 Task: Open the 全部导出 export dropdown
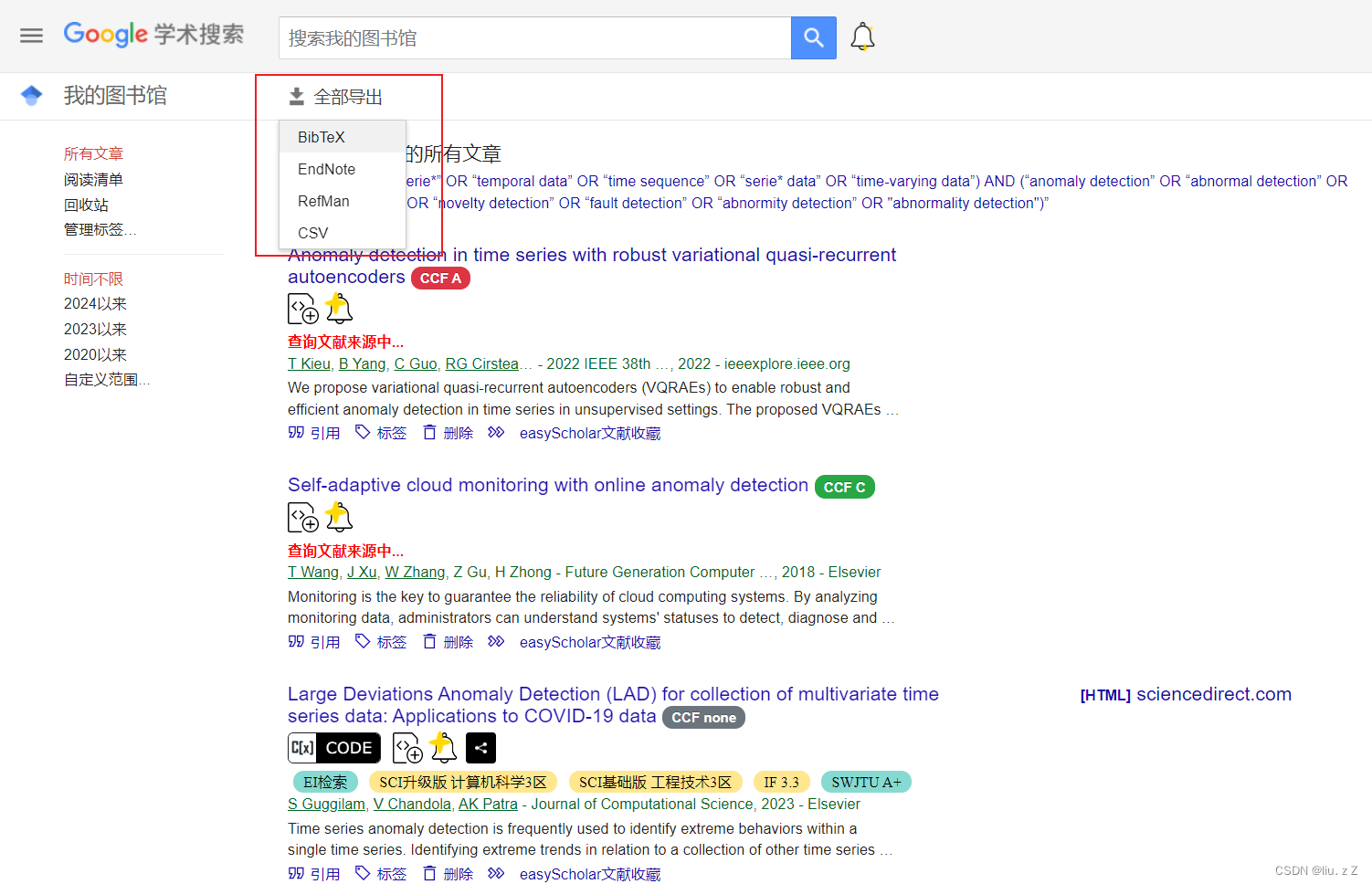click(336, 97)
